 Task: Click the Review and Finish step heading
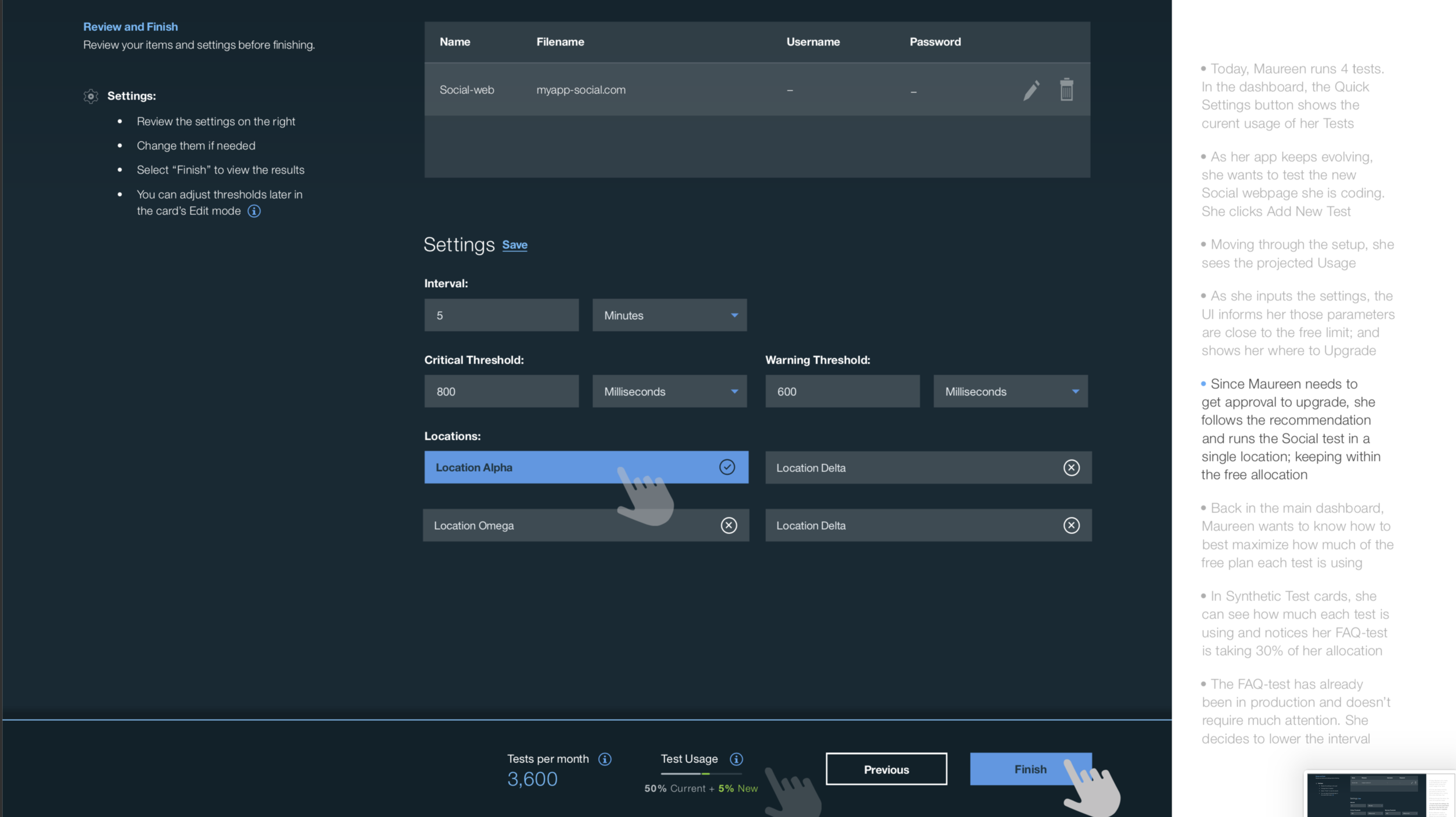point(130,27)
